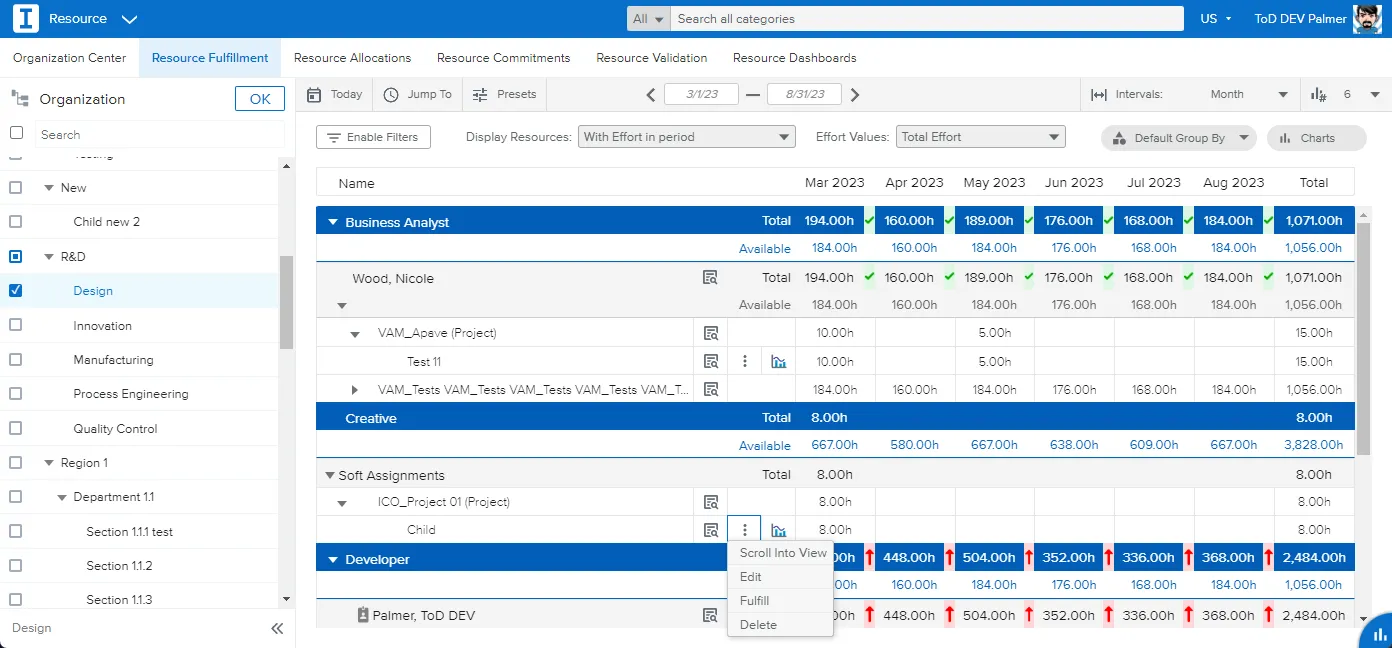The height and width of the screenshot is (648, 1392).
Task: Switch to the Resource Commitments tab
Action: [504, 58]
